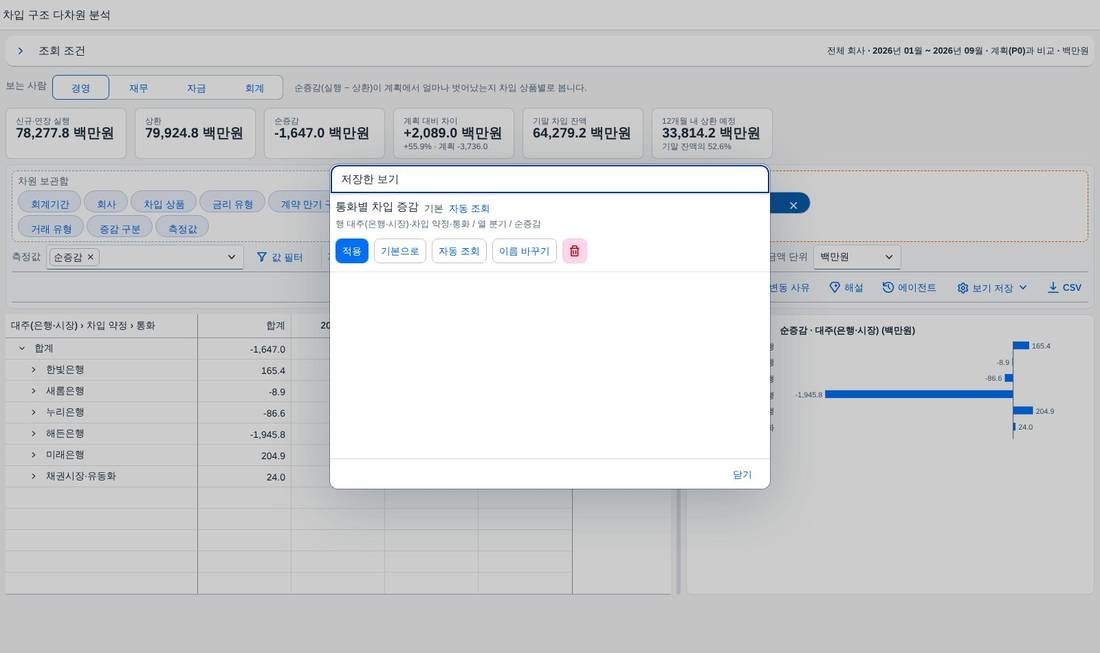
Task: Select 통화별 차입 증감 saved view title
Action: pos(377,207)
